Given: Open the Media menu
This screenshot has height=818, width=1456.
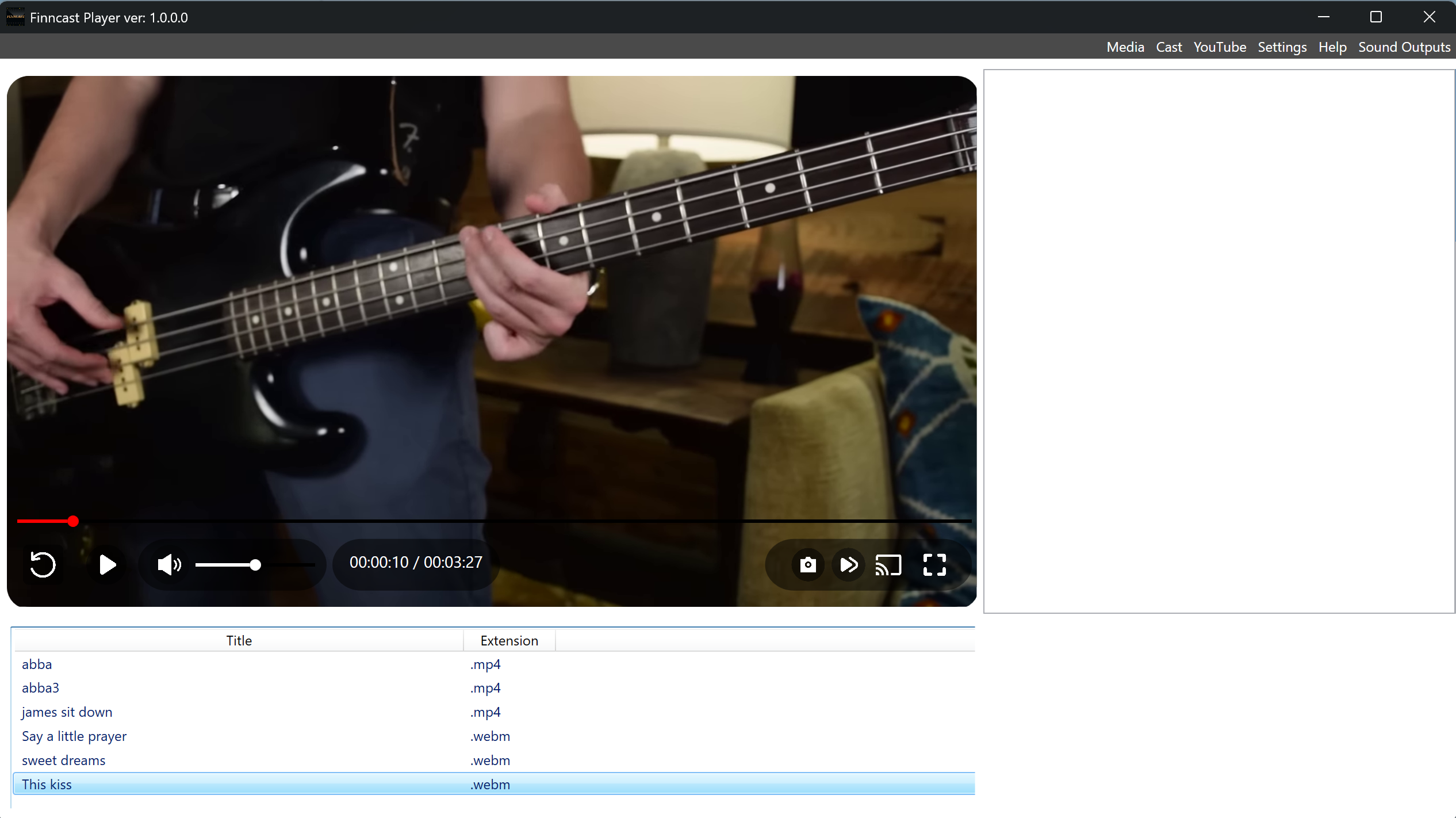Looking at the screenshot, I should (1125, 47).
